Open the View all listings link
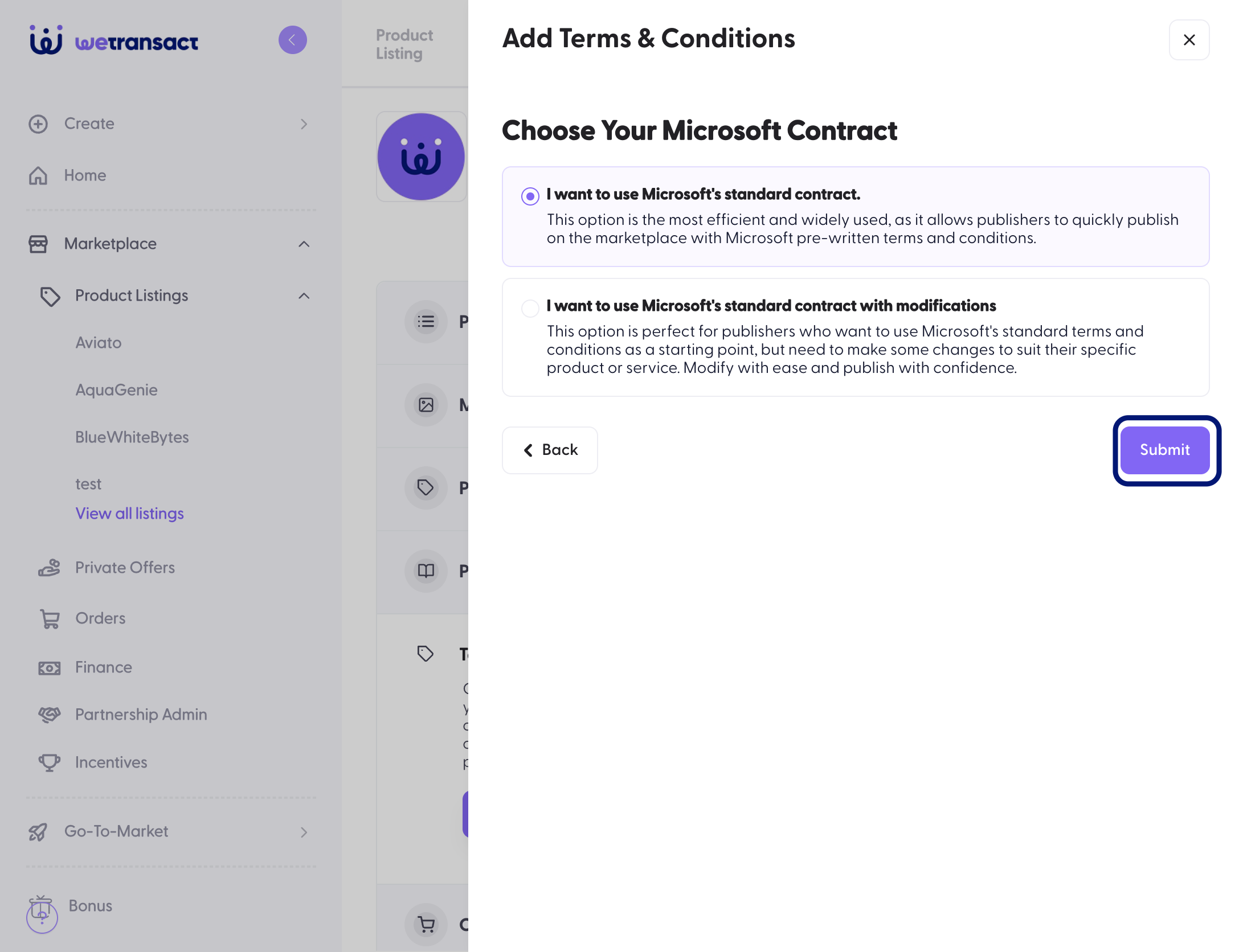This screenshot has width=1243, height=952. (130, 514)
